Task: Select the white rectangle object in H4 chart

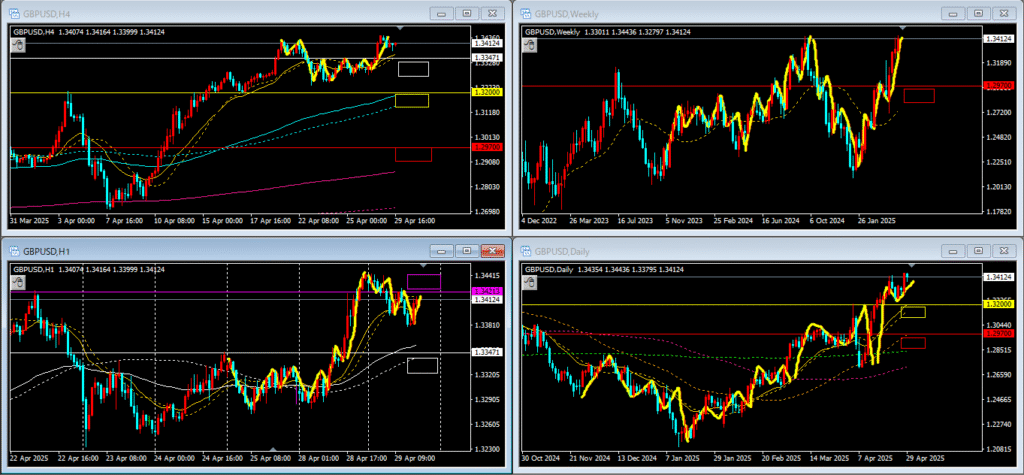Action: [x=413, y=69]
